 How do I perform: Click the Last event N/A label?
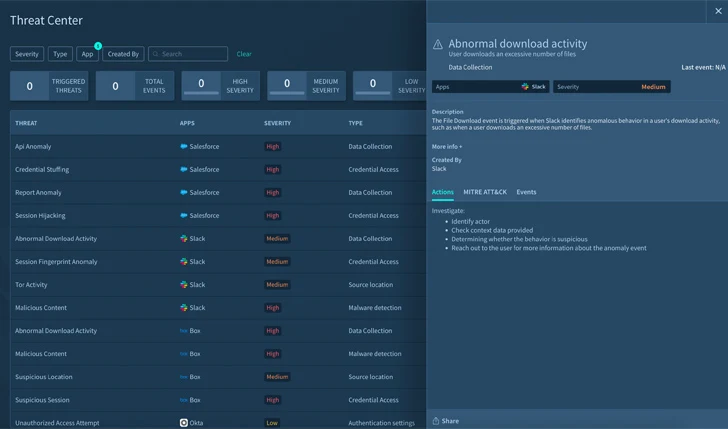[x=703, y=67]
